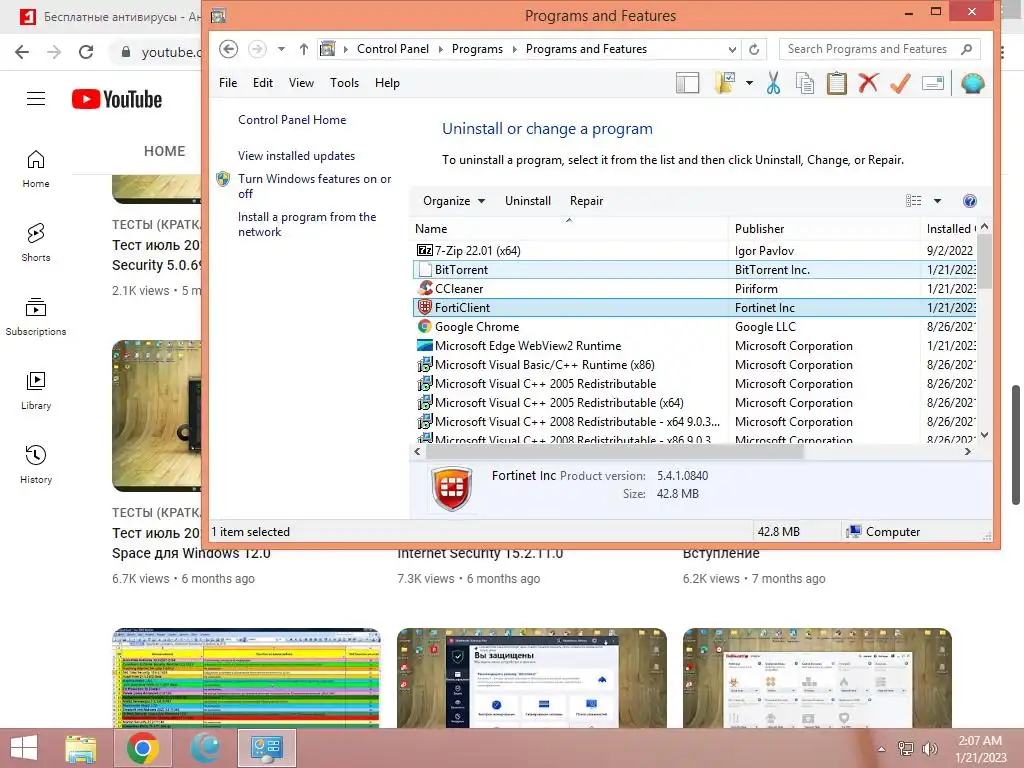1024x768 pixels.
Task: Sort by the Name column header
Action: pyautogui.click(x=569, y=229)
